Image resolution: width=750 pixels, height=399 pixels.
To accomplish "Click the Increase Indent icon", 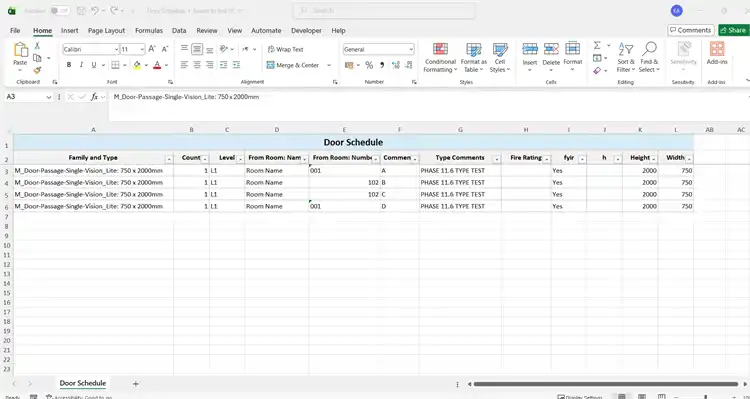I will point(236,65).
